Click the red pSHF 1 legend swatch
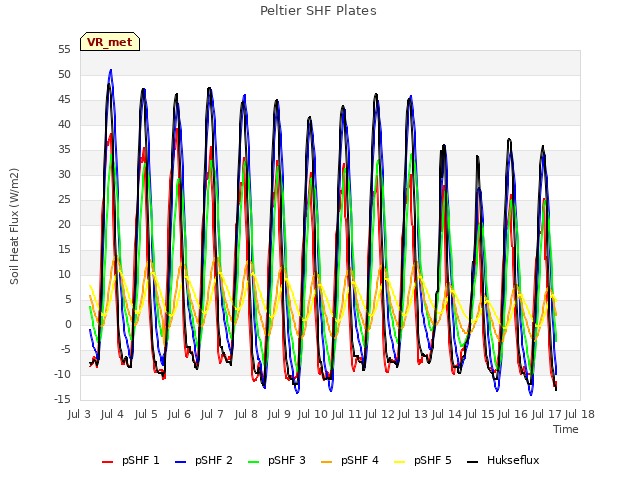Viewport: 640px width, 480px height. pyautogui.click(x=107, y=462)
